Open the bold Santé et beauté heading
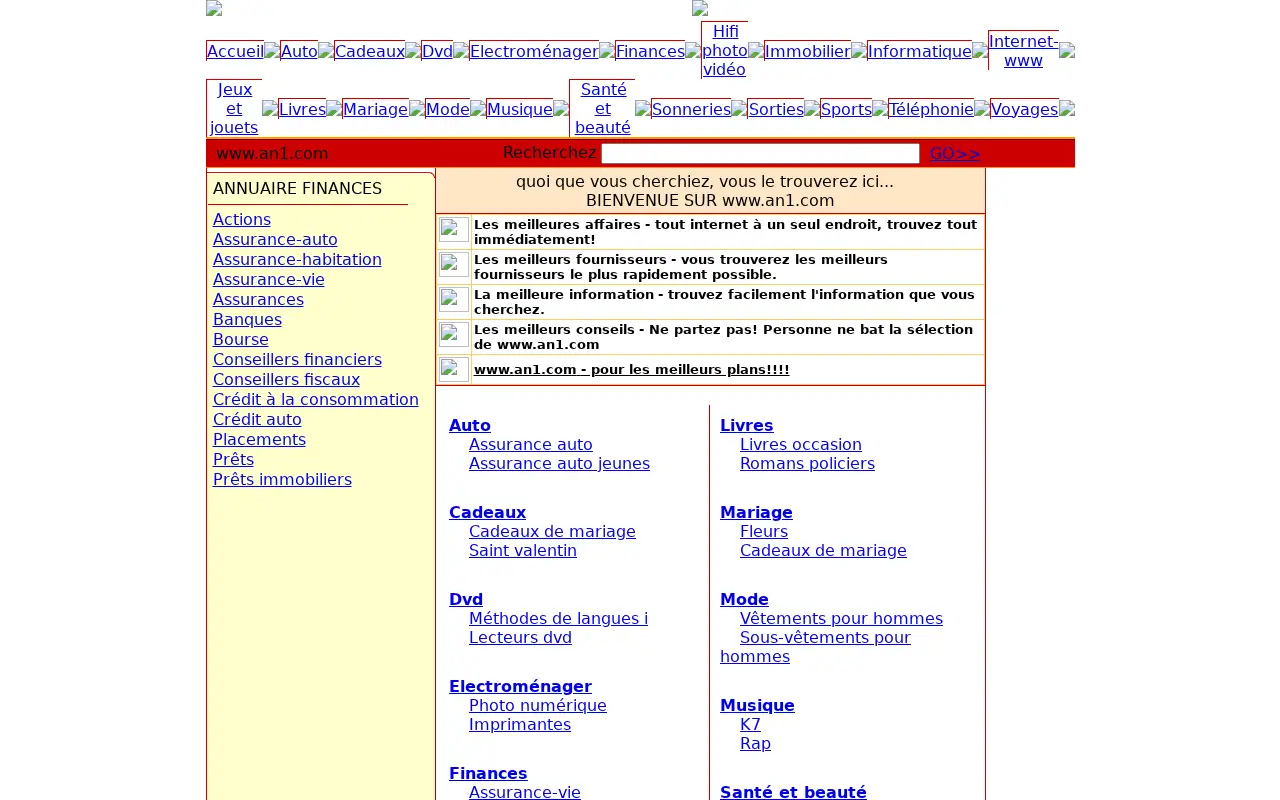Screen dimensions: 1280x800 coord(793,792)
